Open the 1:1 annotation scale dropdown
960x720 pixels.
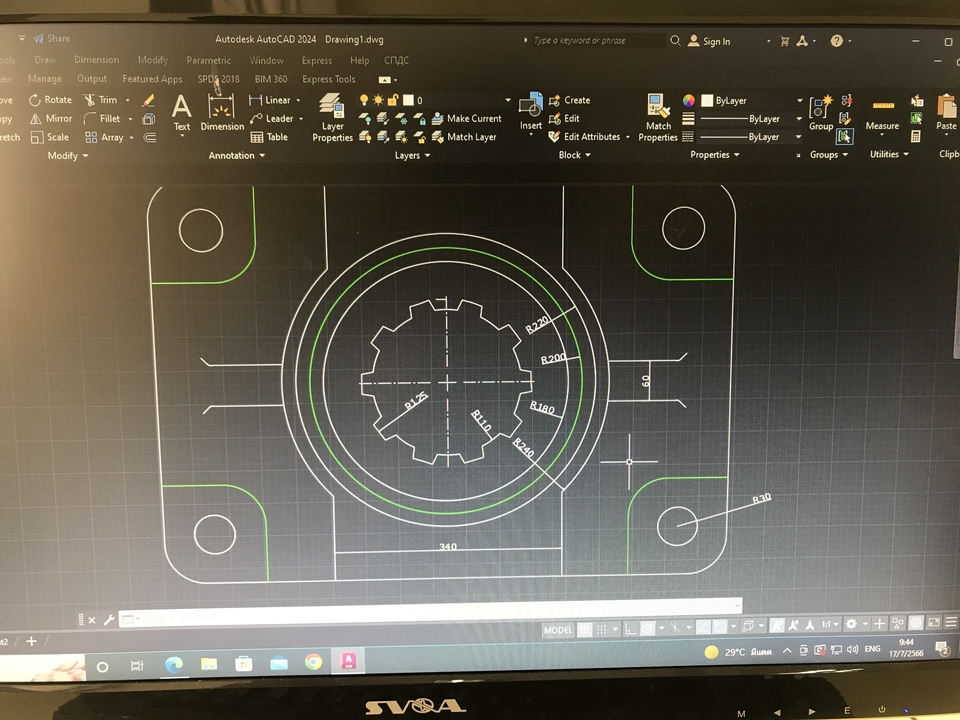830,624
